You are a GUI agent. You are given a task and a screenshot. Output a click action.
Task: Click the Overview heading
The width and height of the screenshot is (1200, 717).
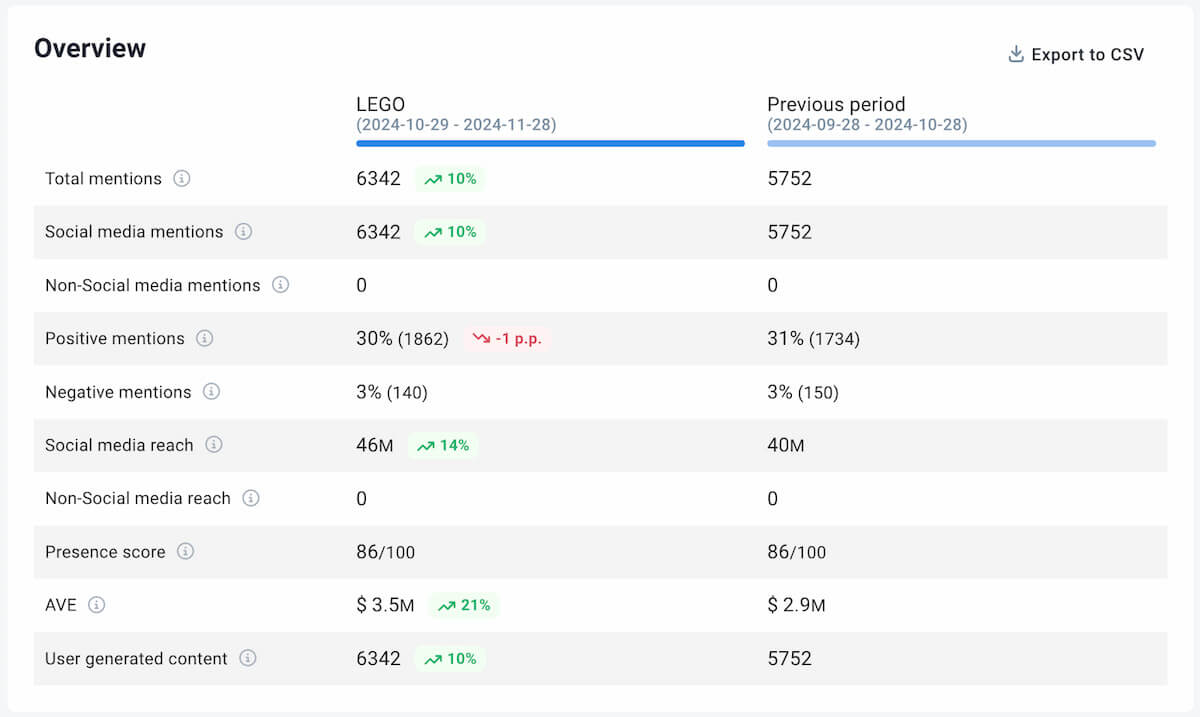coord(90,47)
